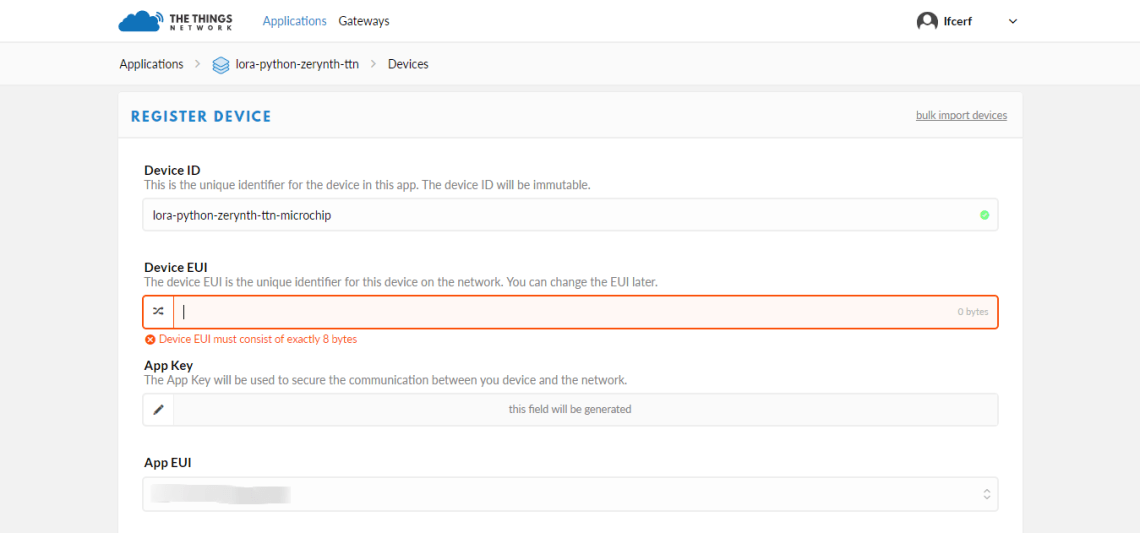Click the App Key label
Image resolution: width=1140 pixels, height=533 pixels.
pos(169,365)
